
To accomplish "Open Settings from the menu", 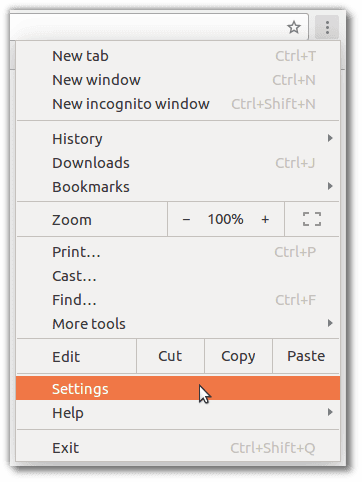I will [x=178, y=388].
